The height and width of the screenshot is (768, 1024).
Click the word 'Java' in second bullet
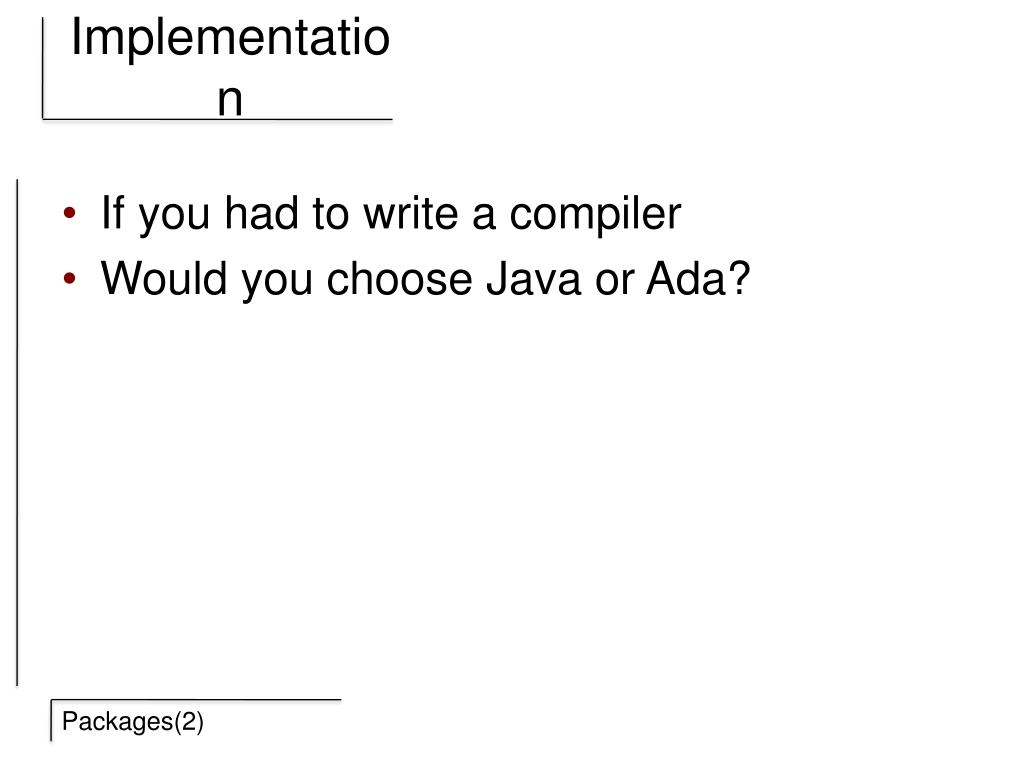click(533, 279)
